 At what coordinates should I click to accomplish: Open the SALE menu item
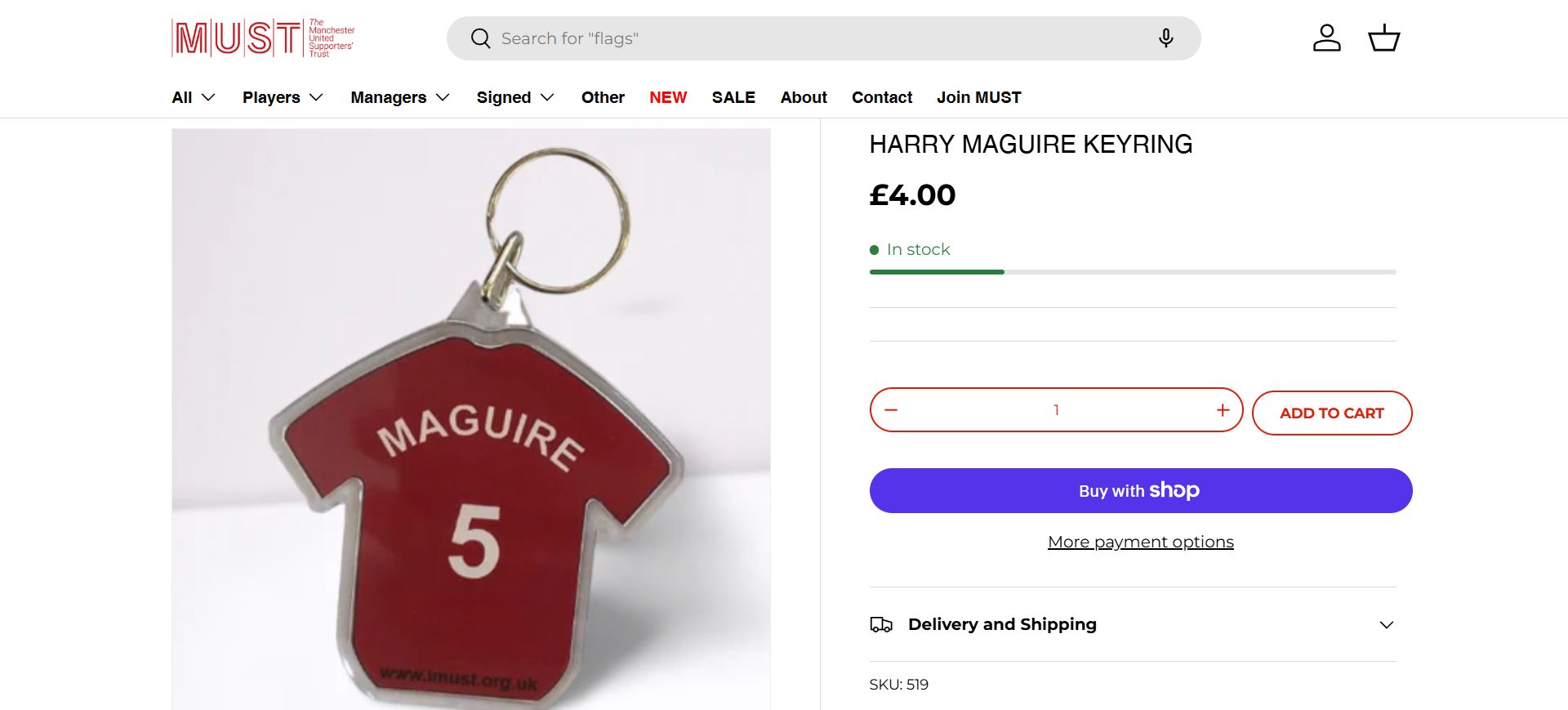click(733, 97)
